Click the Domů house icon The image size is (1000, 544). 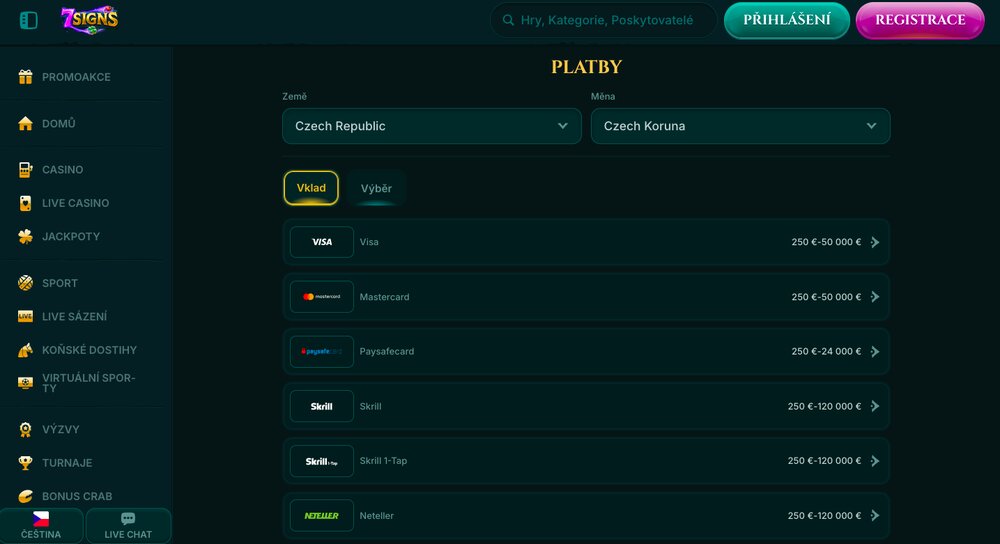pos(26,124)
